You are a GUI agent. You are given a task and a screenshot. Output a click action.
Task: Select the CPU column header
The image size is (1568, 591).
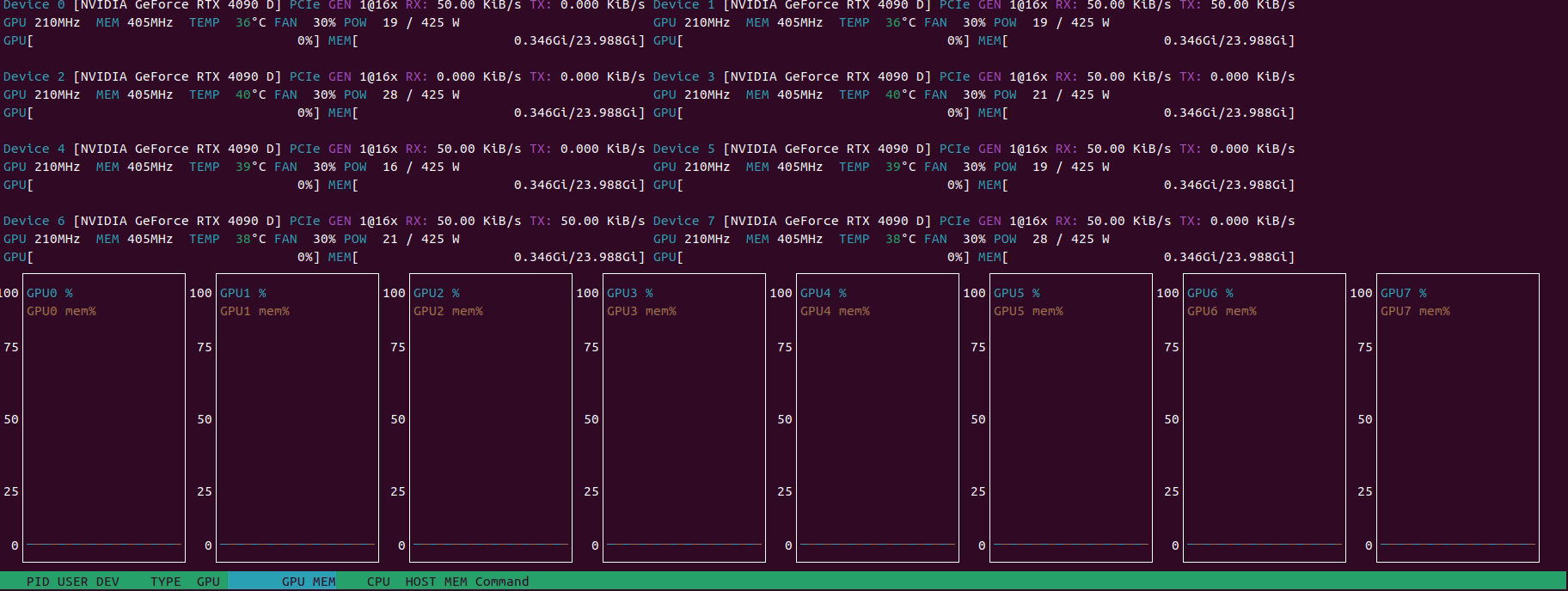(378, 582)
